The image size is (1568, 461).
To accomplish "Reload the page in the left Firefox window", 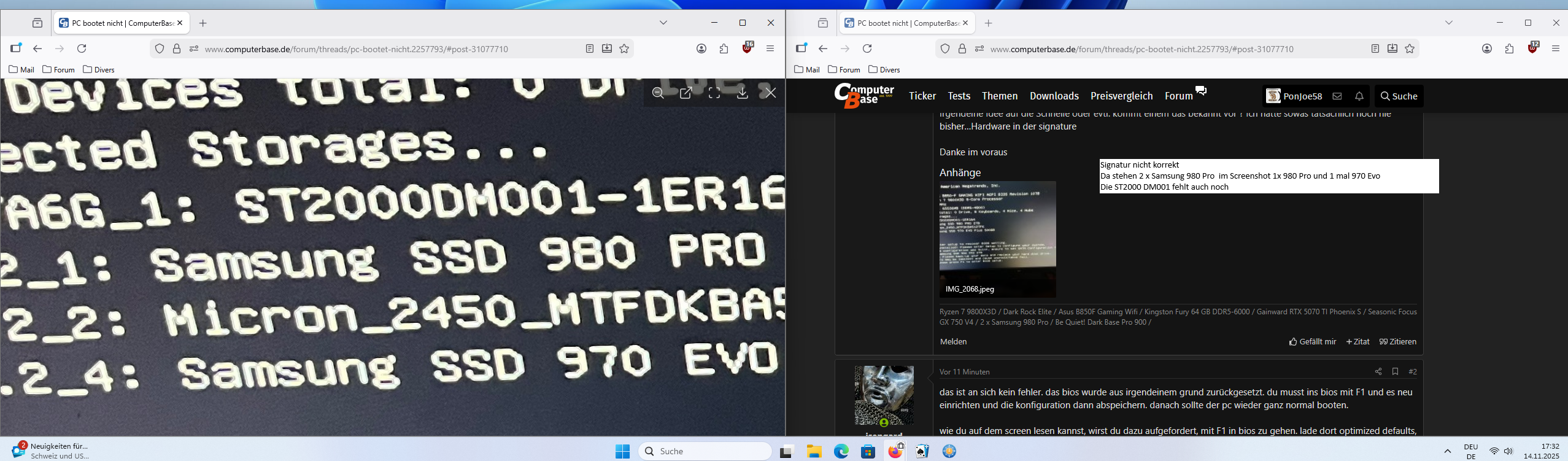I will pos(82,48).
